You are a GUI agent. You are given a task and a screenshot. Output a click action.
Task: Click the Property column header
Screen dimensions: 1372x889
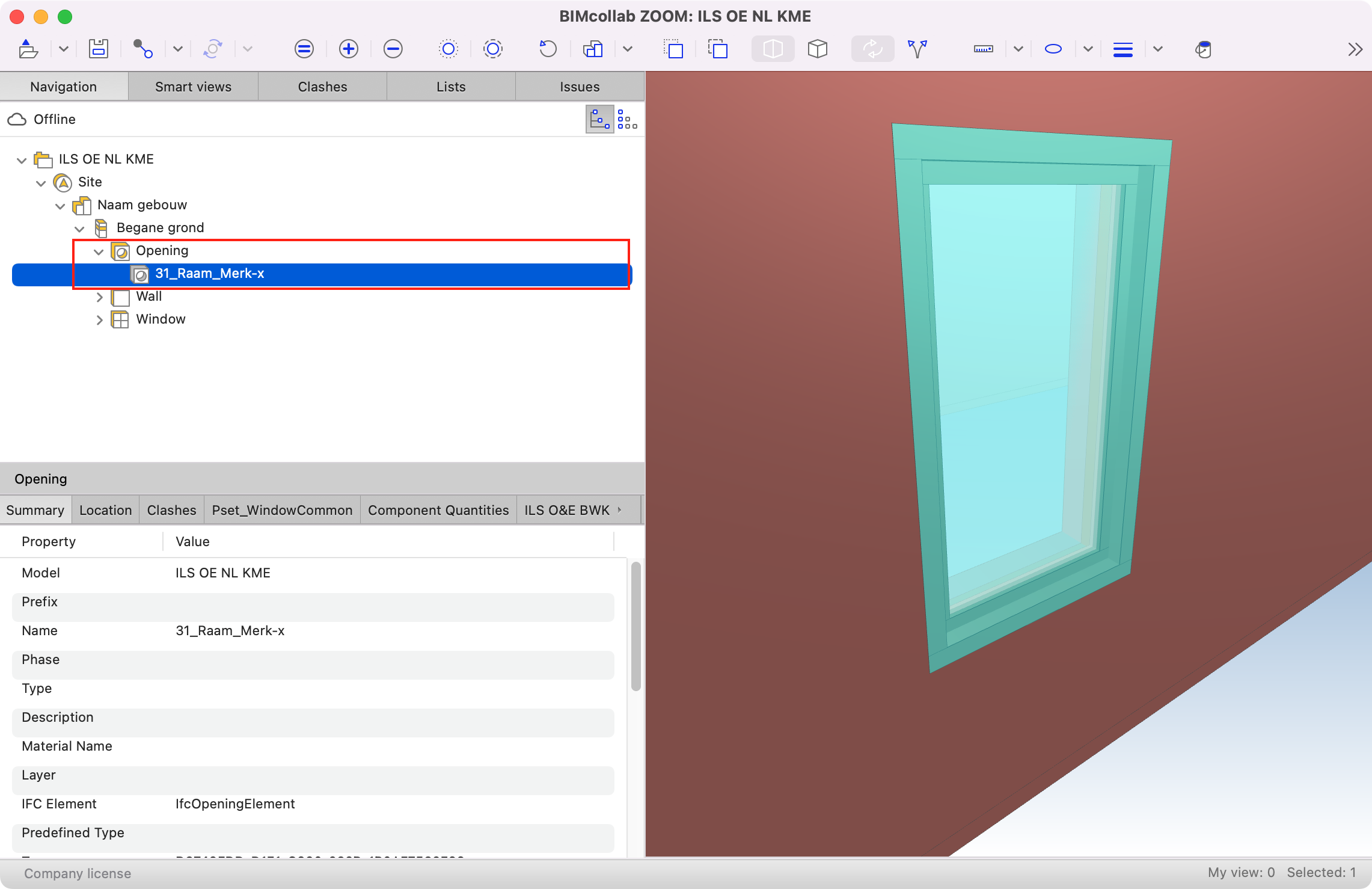tap(49, 541)
